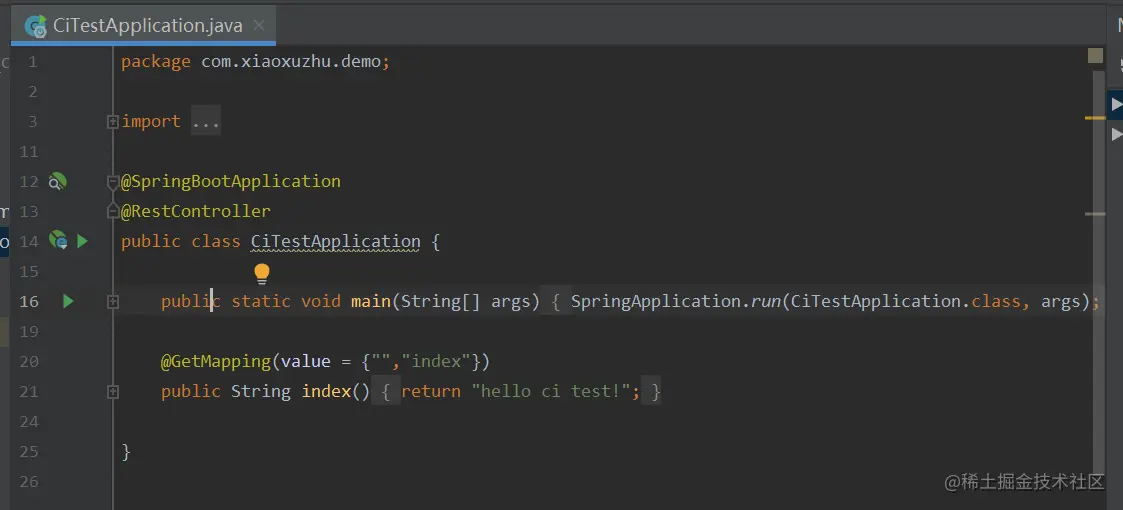Click the yellow lightbulb quick-fix icon
1123x510 pixels.
(x=262, y=274)
